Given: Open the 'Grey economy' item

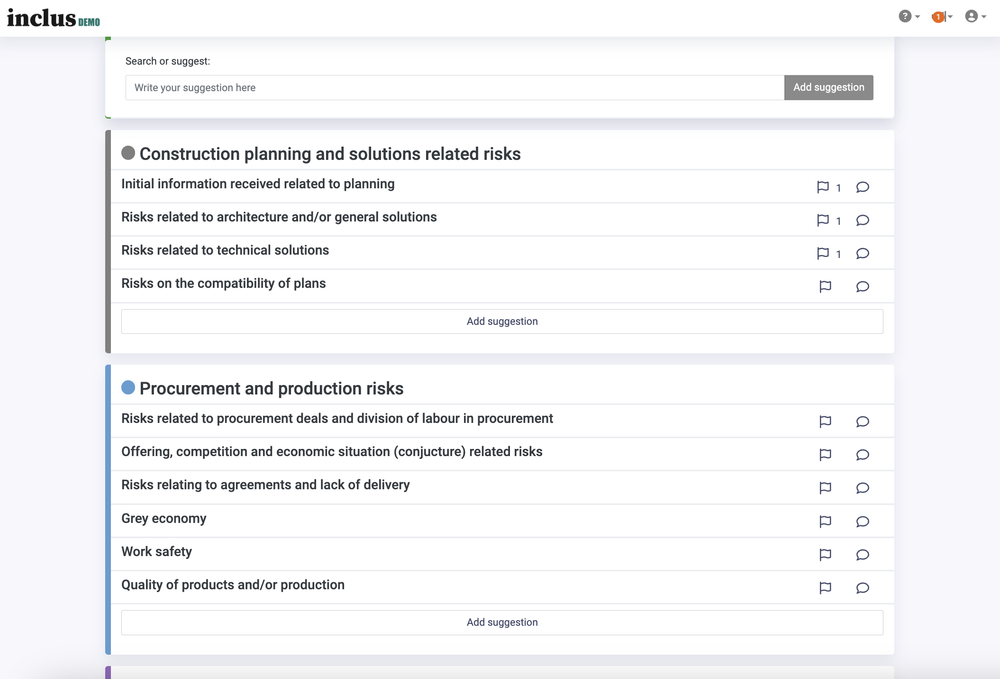Looking at the screenshot, I should coord(164,518).
